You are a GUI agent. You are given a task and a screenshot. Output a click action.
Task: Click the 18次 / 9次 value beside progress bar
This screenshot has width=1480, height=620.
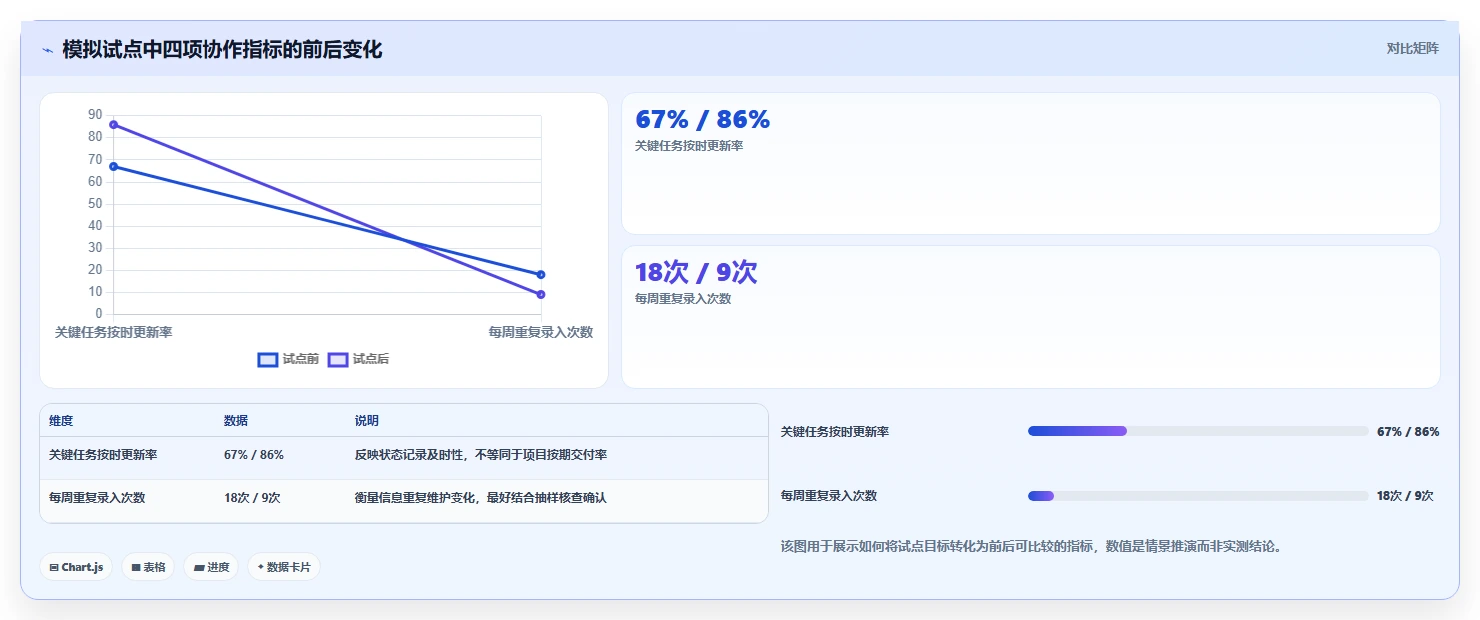point(1405,496)
